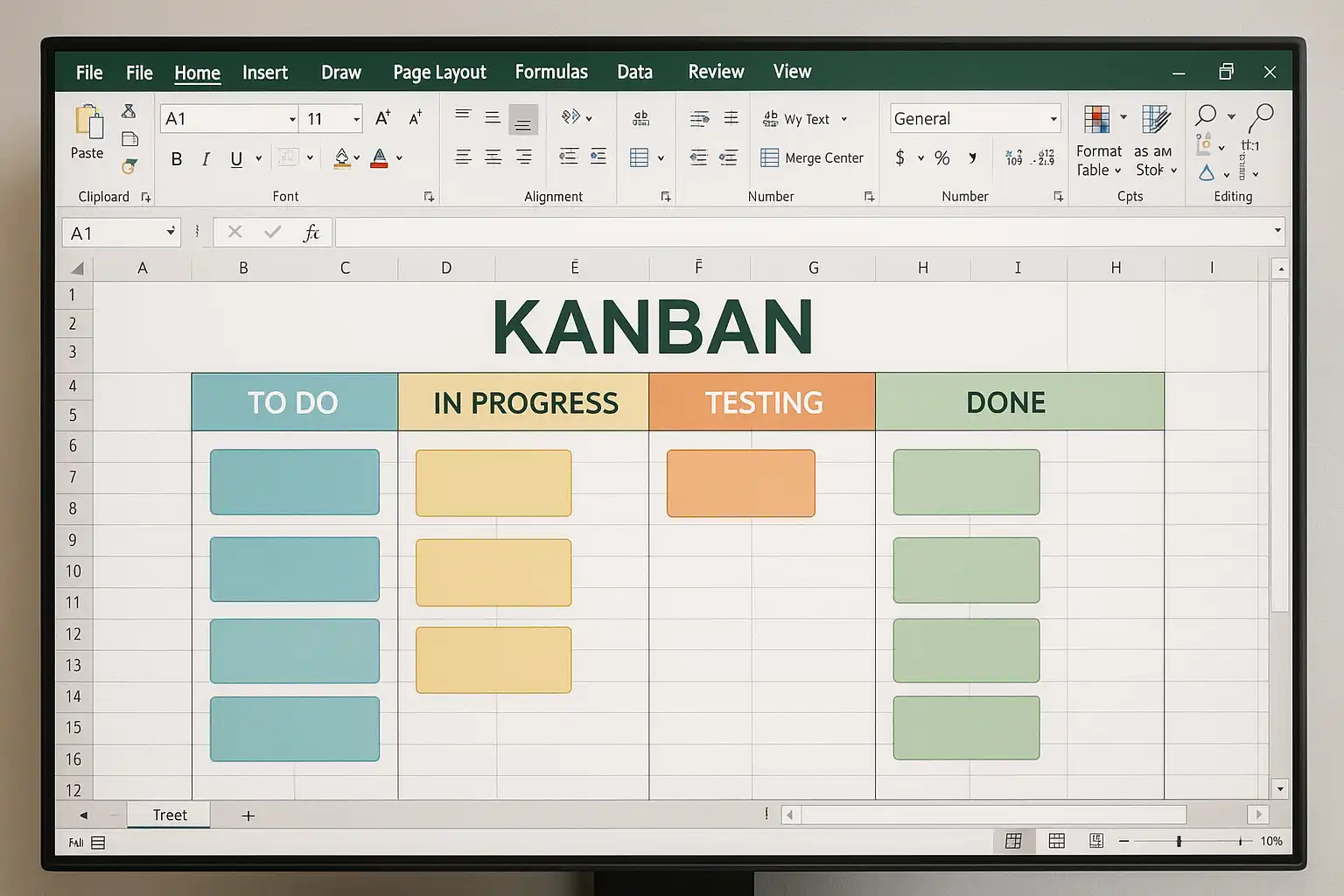Open the Name Box dropdown arrow

(x=171, y=232)
